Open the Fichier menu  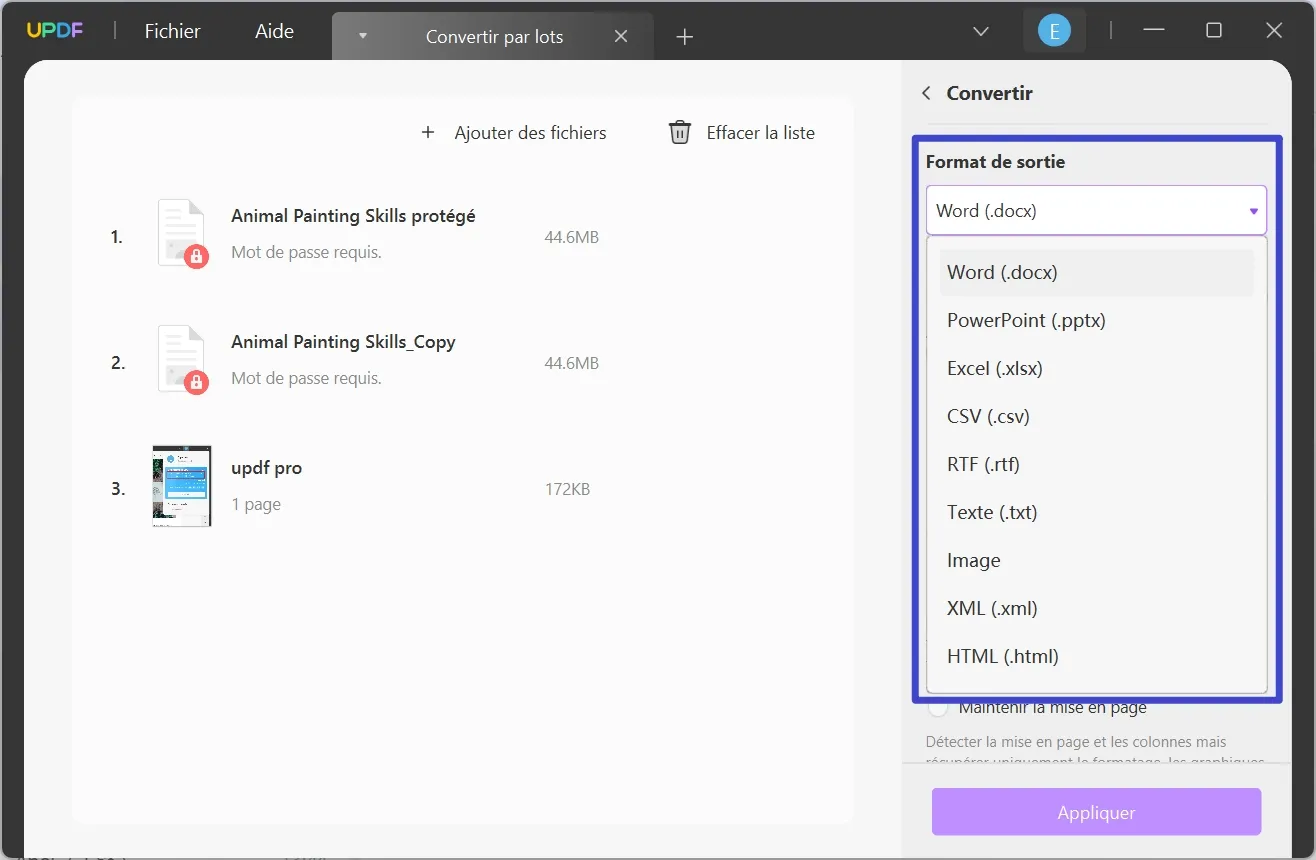point(171,31)
